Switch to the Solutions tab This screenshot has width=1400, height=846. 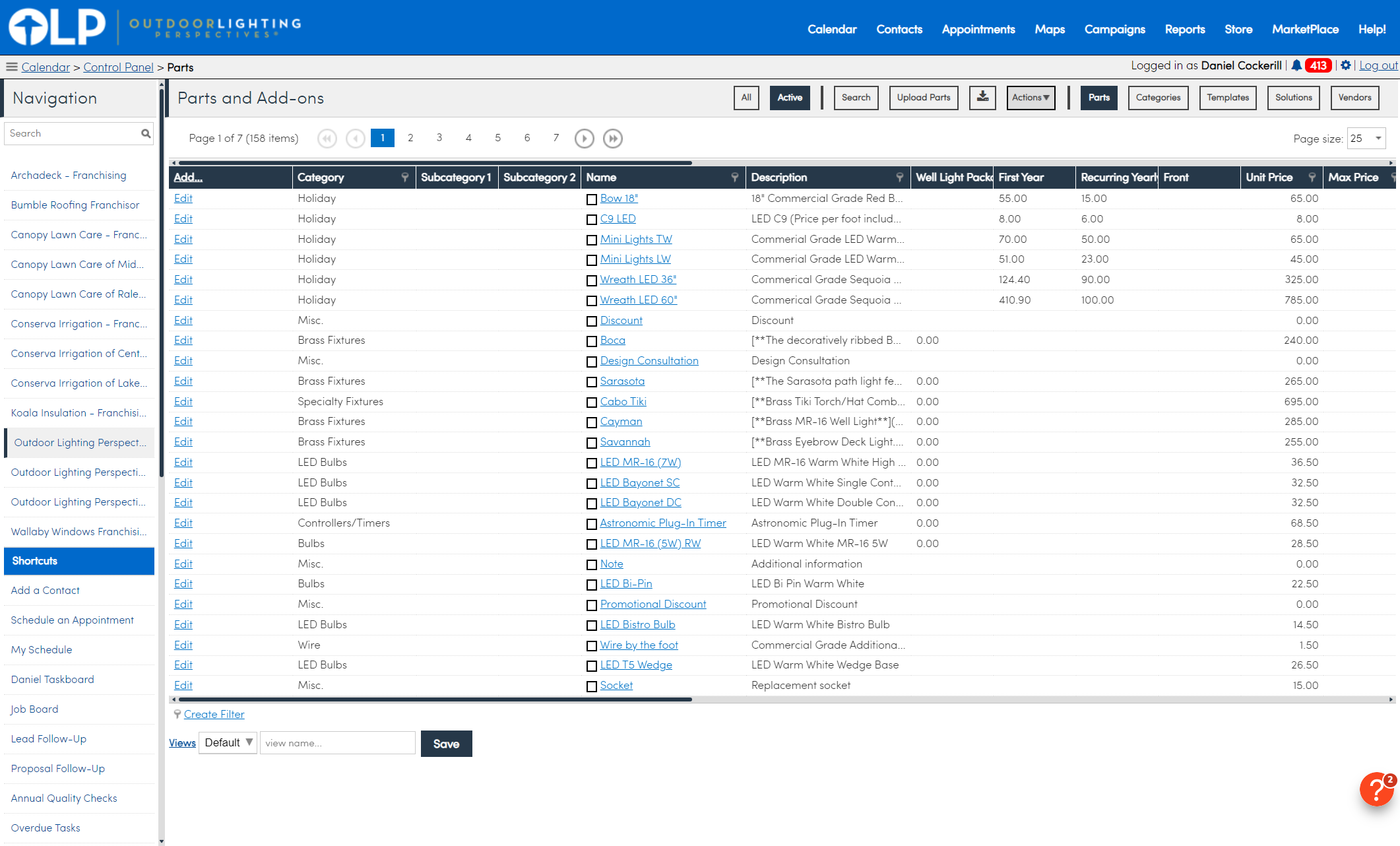coord(1294,98)
